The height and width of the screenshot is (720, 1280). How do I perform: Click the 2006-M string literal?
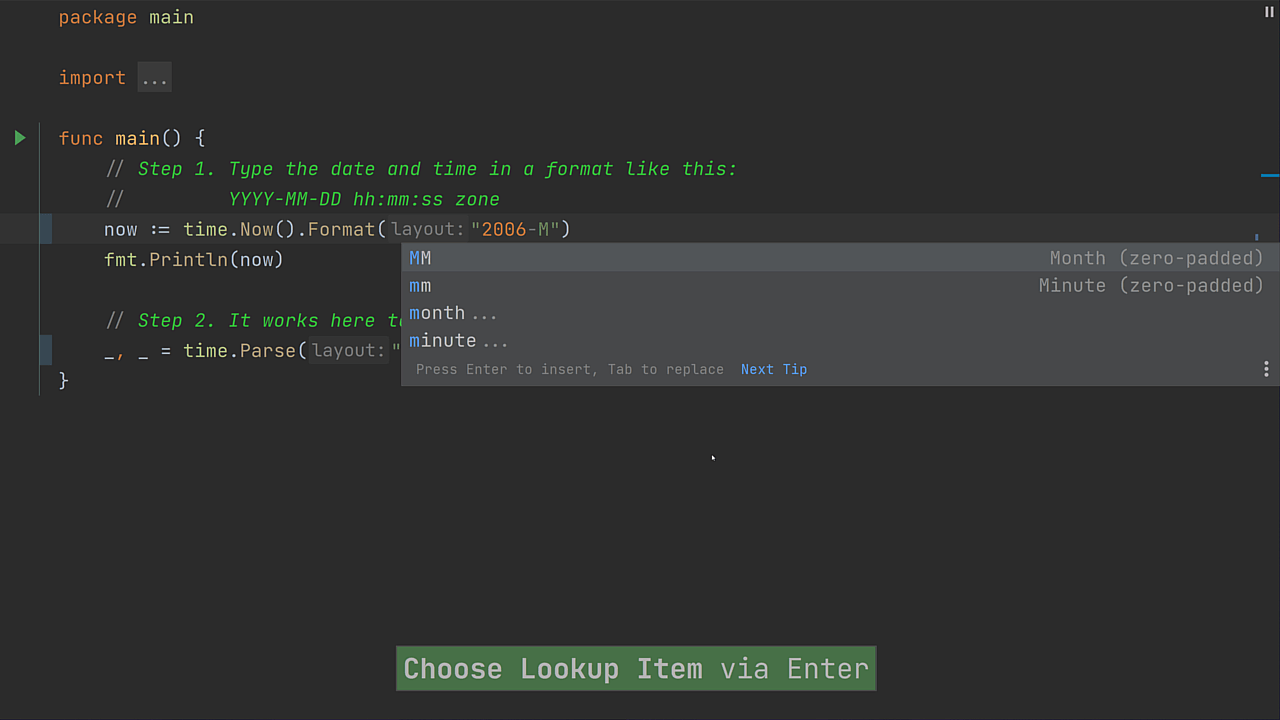coord(515,229)
